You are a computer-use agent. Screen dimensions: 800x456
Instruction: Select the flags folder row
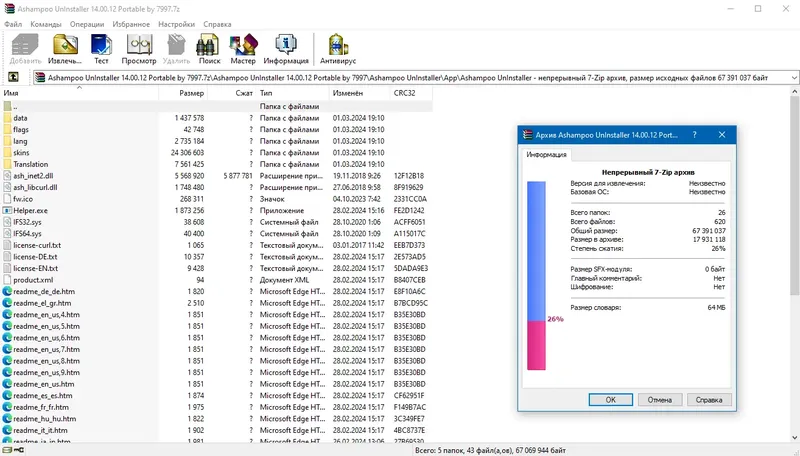pyautogui.click(x=217, y=130)
